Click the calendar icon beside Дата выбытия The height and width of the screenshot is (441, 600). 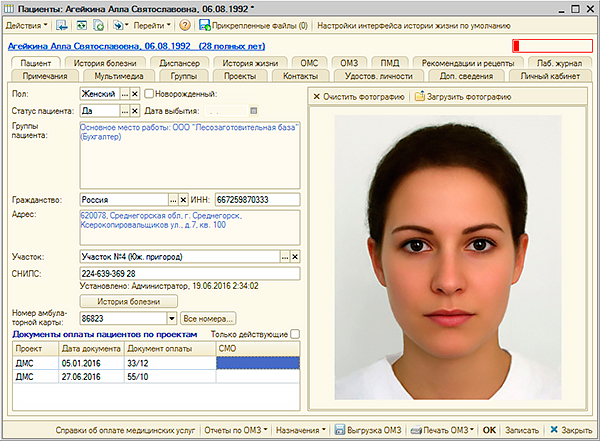tap(255, 110)
